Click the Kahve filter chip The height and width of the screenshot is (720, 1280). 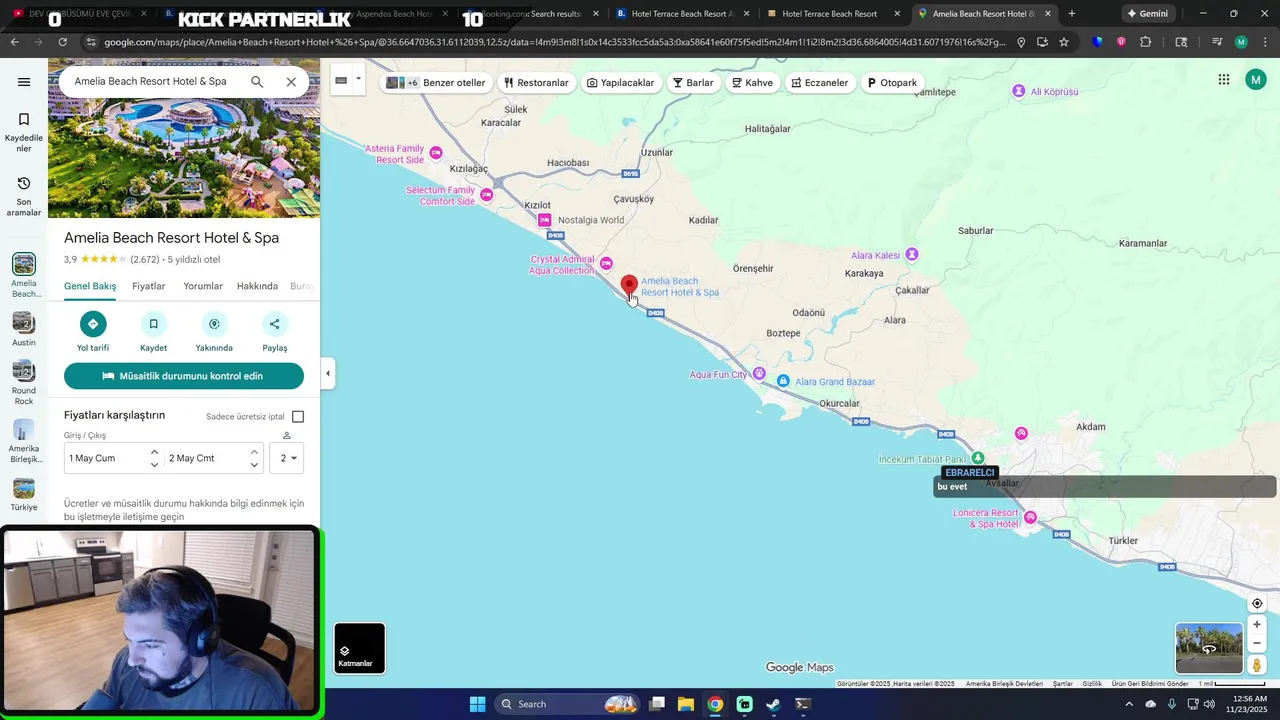[x=752, y=83]
